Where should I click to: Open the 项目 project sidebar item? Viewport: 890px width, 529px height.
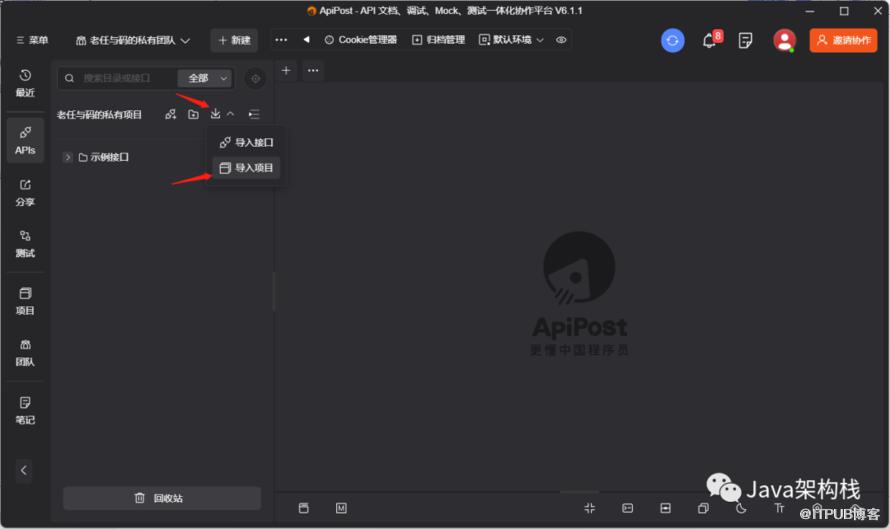pyautogui.click(x=25, y=301)
